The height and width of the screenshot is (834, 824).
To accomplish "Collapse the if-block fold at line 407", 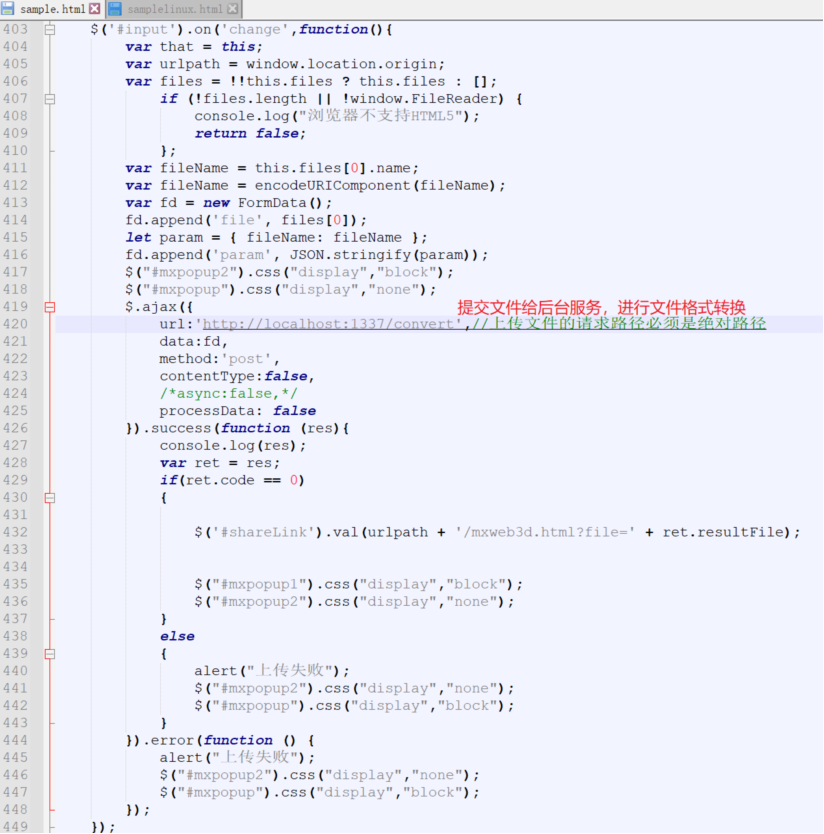I will coord(49,99).
